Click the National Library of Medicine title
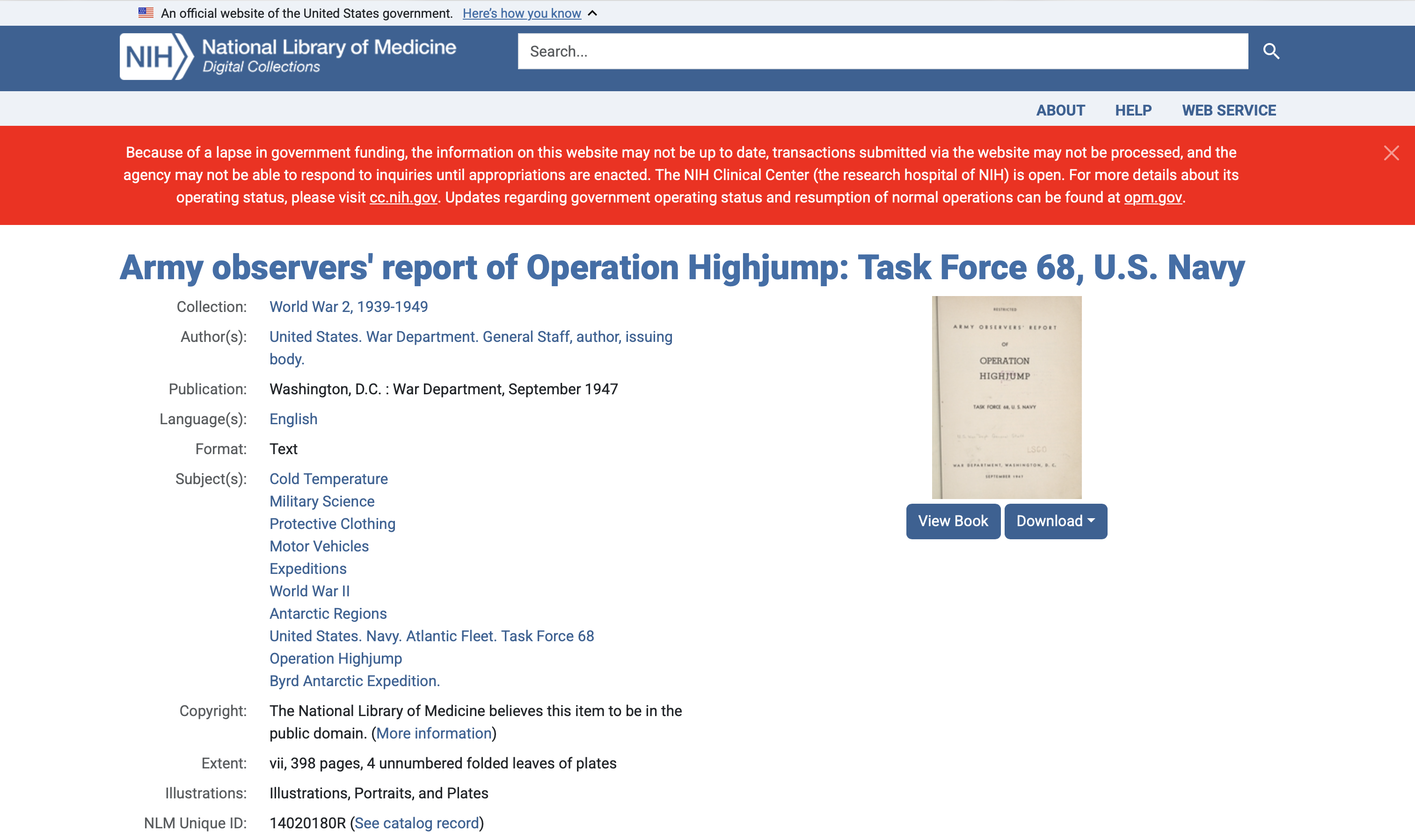Viewport: 1415px width, 840px height. pyautogui.click(x=329, y=48)
